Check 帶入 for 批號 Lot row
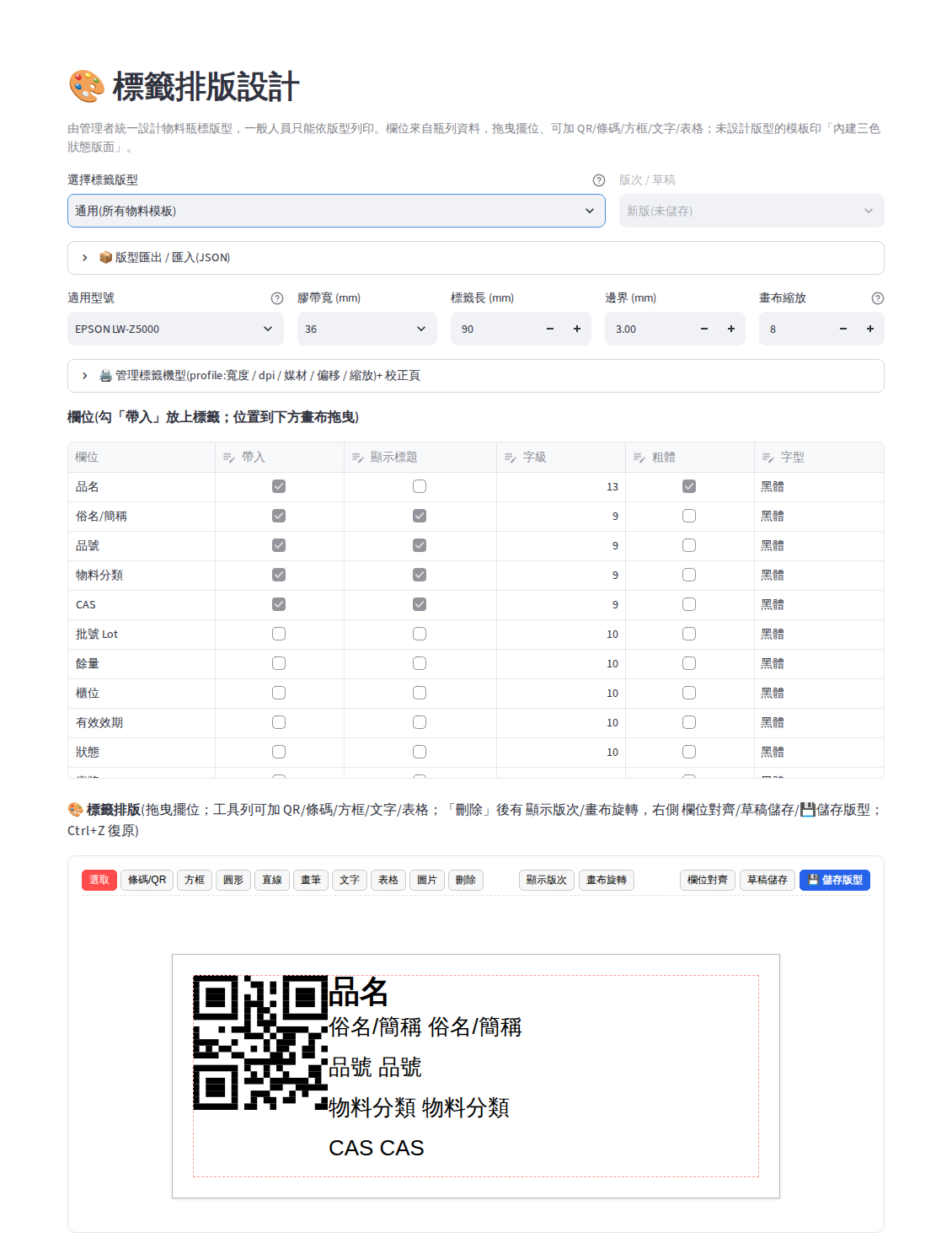The image size is (952, 1243). pos(279,634)
